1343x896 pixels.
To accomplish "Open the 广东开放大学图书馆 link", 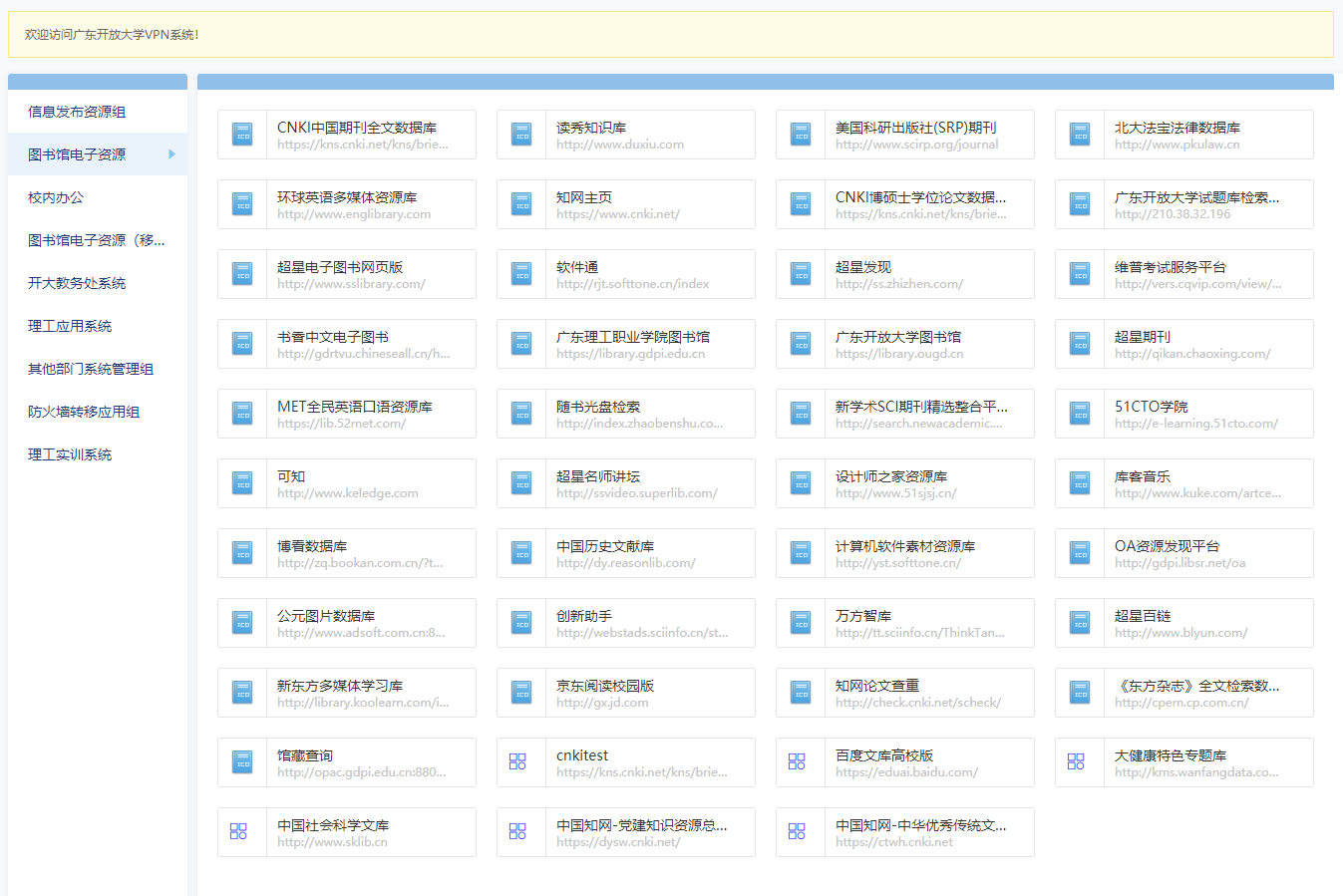I will 905,344.
